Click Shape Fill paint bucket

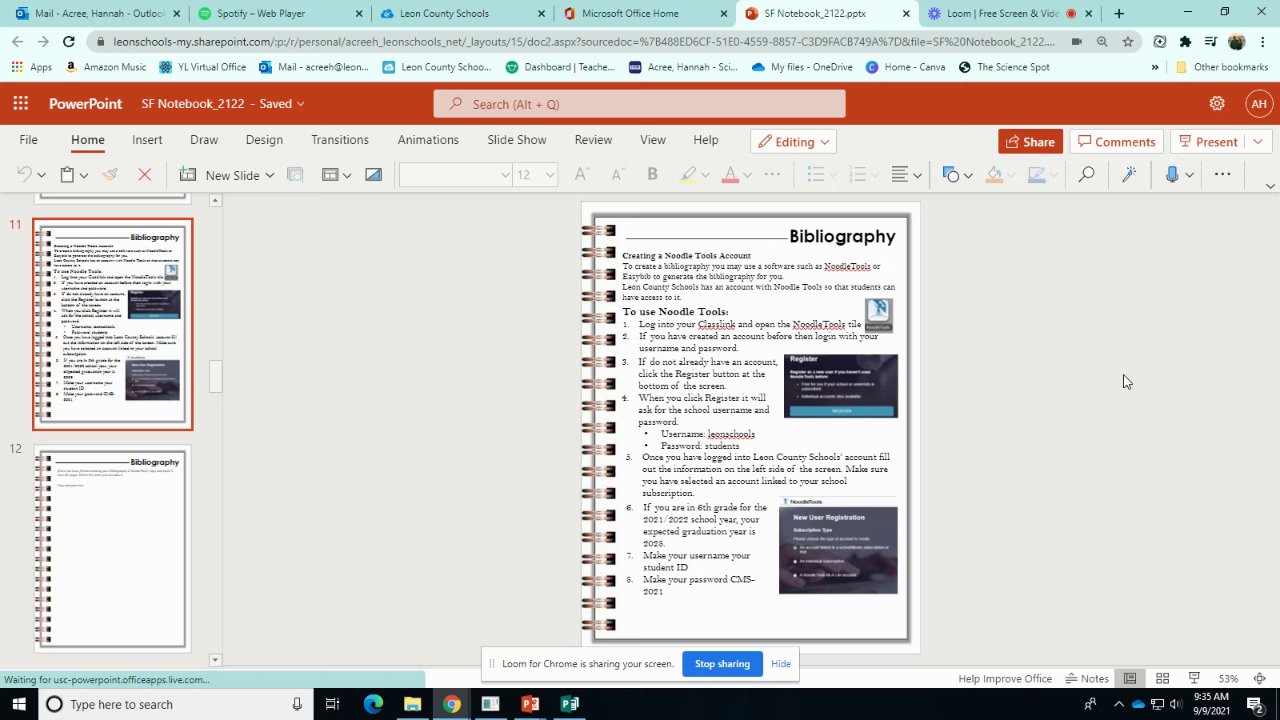pos(994,175)
